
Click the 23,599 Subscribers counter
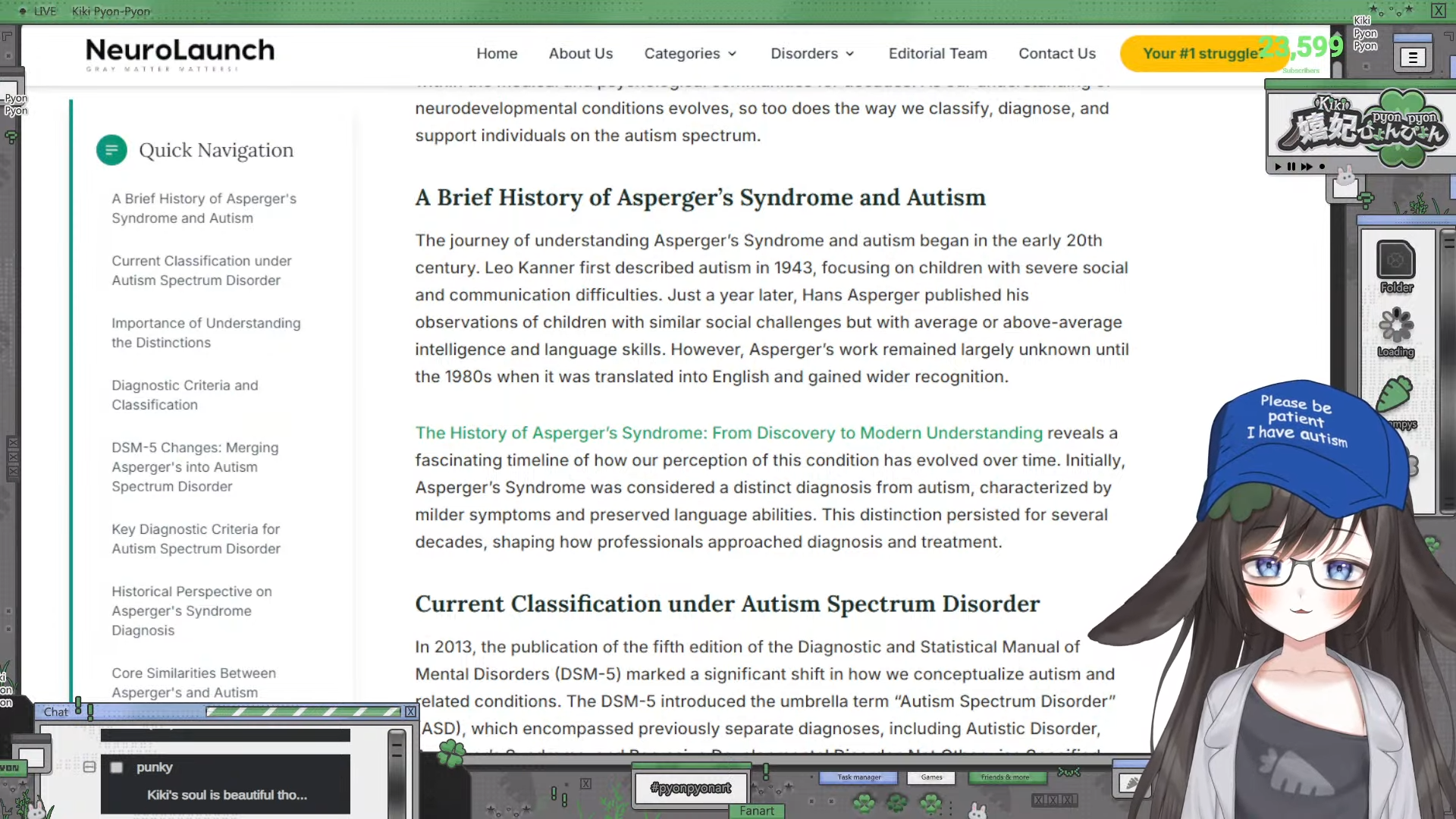click(1301, 52)
